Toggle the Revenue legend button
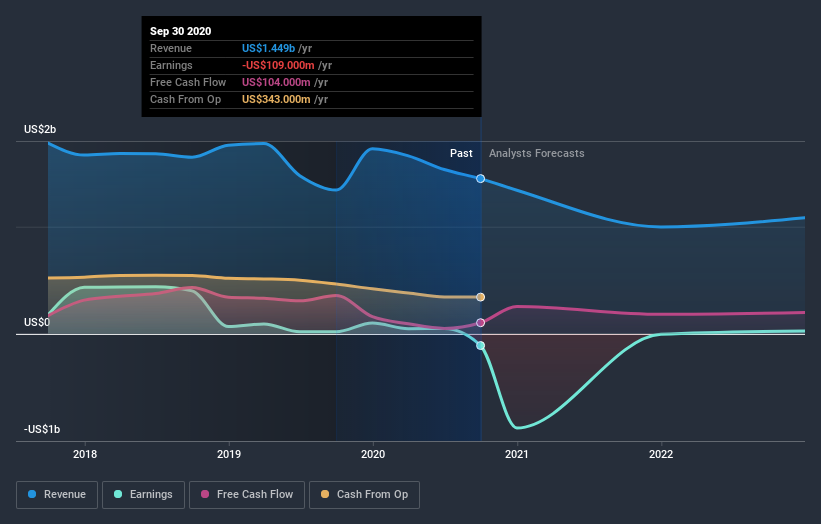 pos(57,495)
